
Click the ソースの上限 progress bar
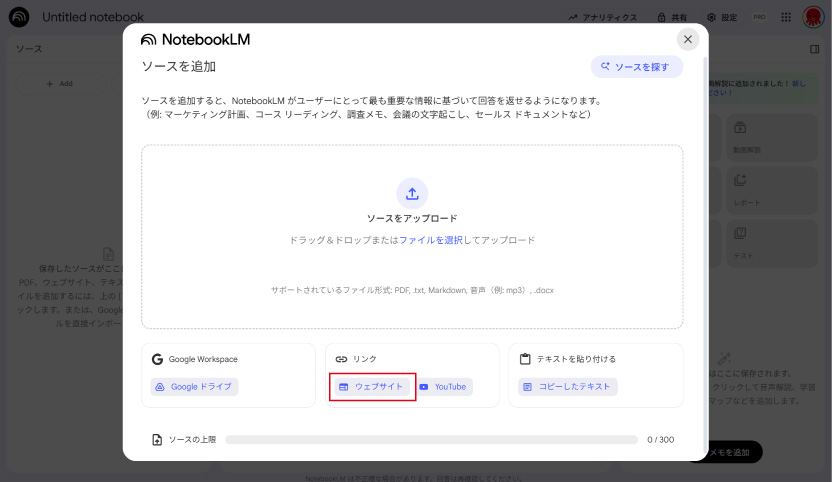click(x=431, y=439)
